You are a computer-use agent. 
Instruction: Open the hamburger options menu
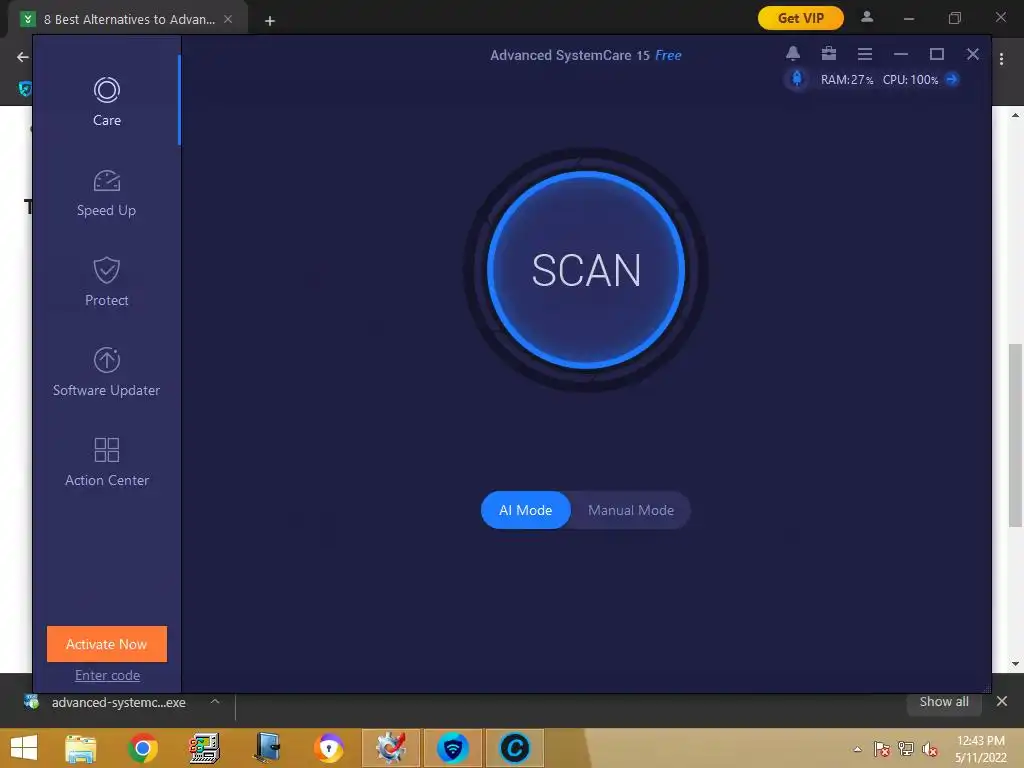click(x=865, y=54)
